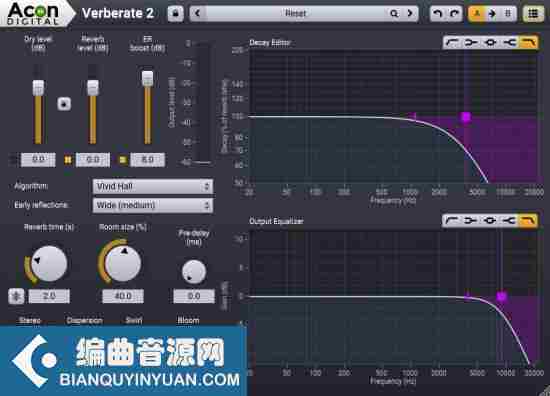550x396 pixels.
Task: Select the large purple Output Equalizer handle
Action: (502, 297)
